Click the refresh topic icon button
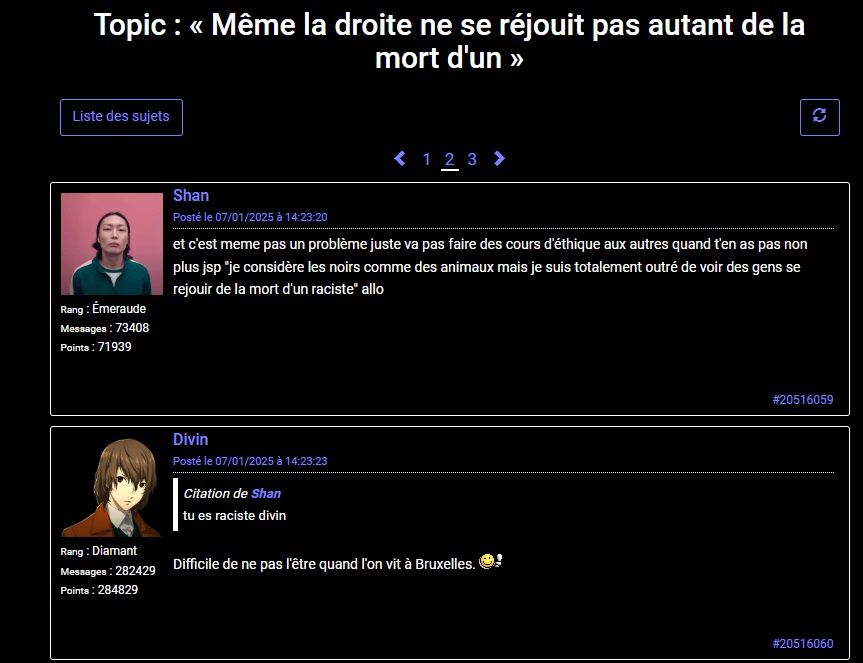This screenshot has height=663, width=863. pyautogui.click(x=820, y=117)
